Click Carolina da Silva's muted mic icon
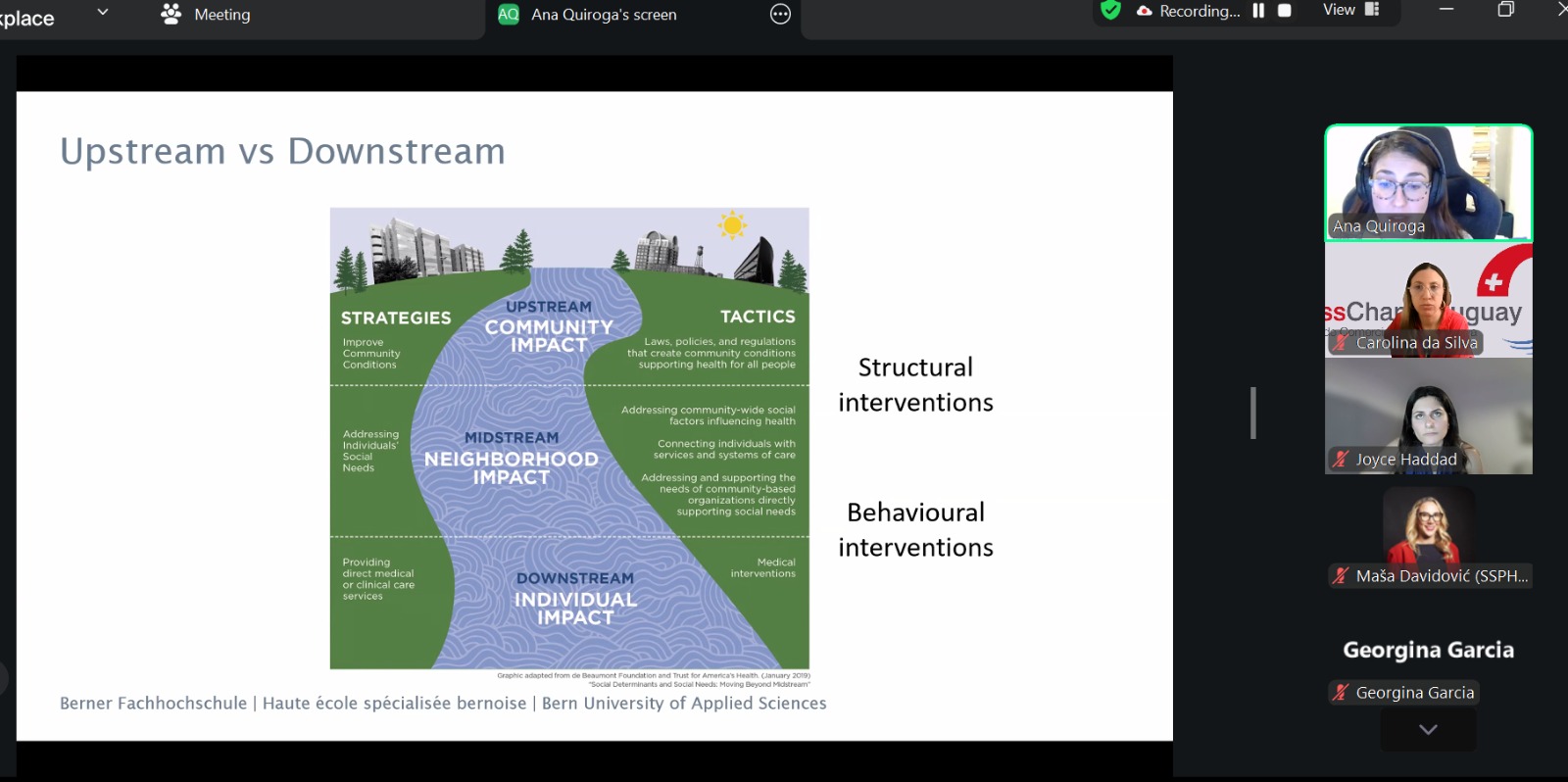This screenshot has height=782, width=1568. pyautogui.click(x=1341, y=342)
